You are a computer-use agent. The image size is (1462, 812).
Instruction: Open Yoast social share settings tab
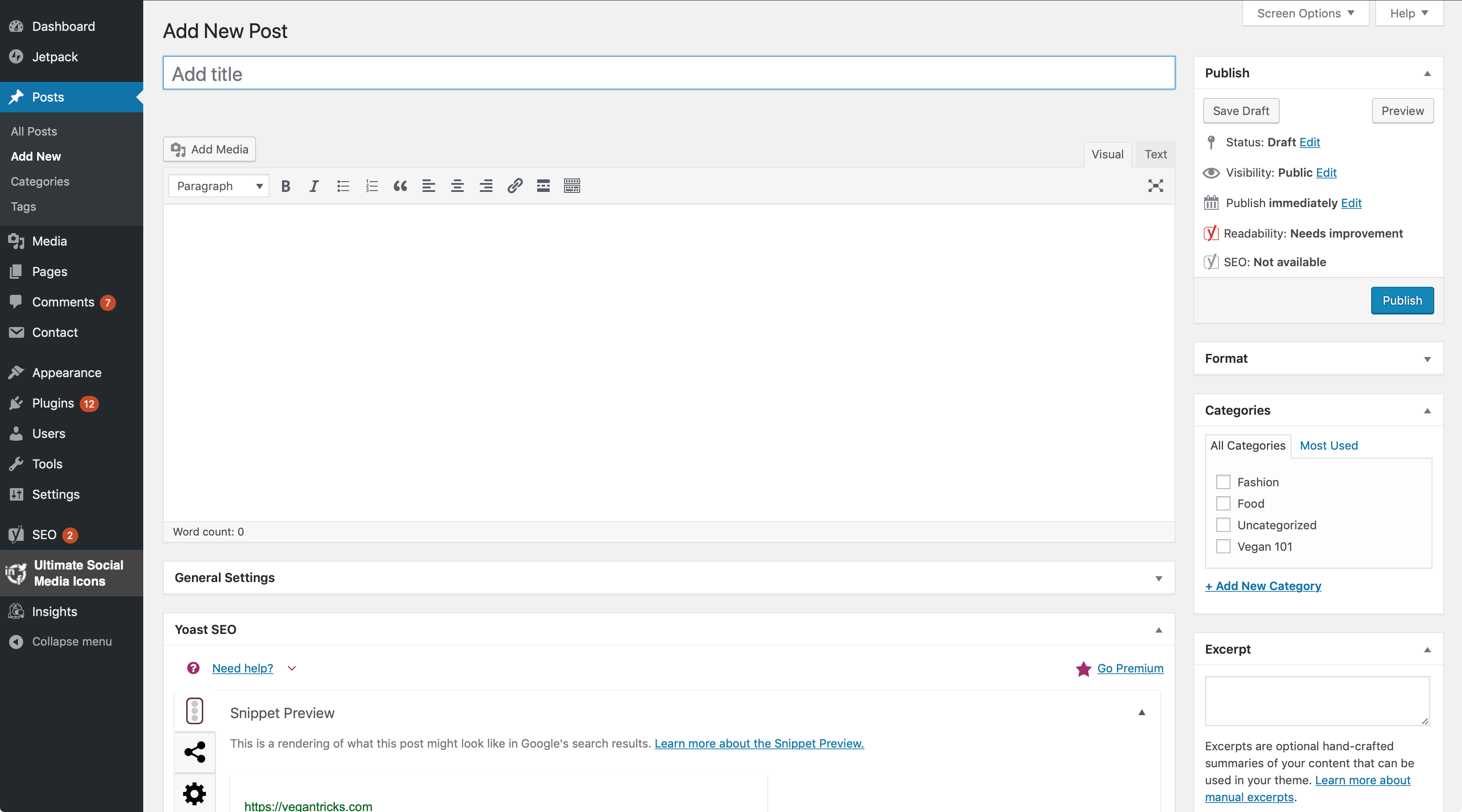pos(195,752)
